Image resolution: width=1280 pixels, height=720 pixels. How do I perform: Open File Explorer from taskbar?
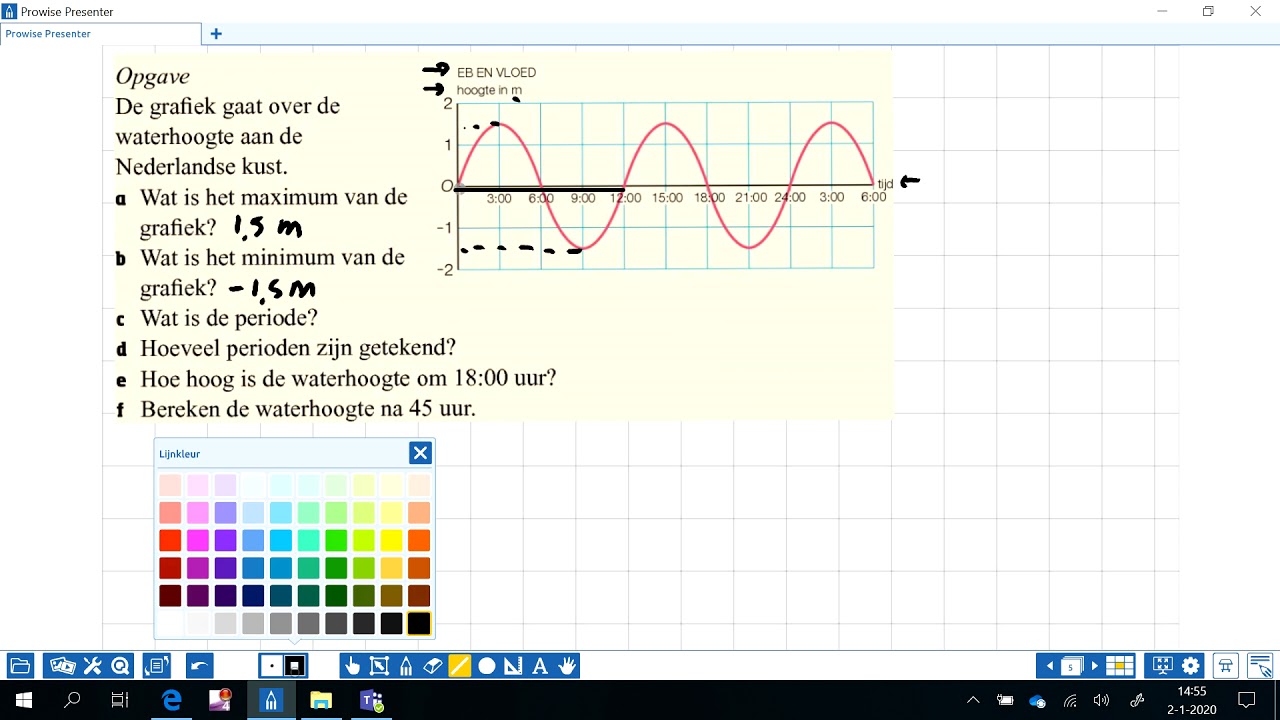click(321, 700)
